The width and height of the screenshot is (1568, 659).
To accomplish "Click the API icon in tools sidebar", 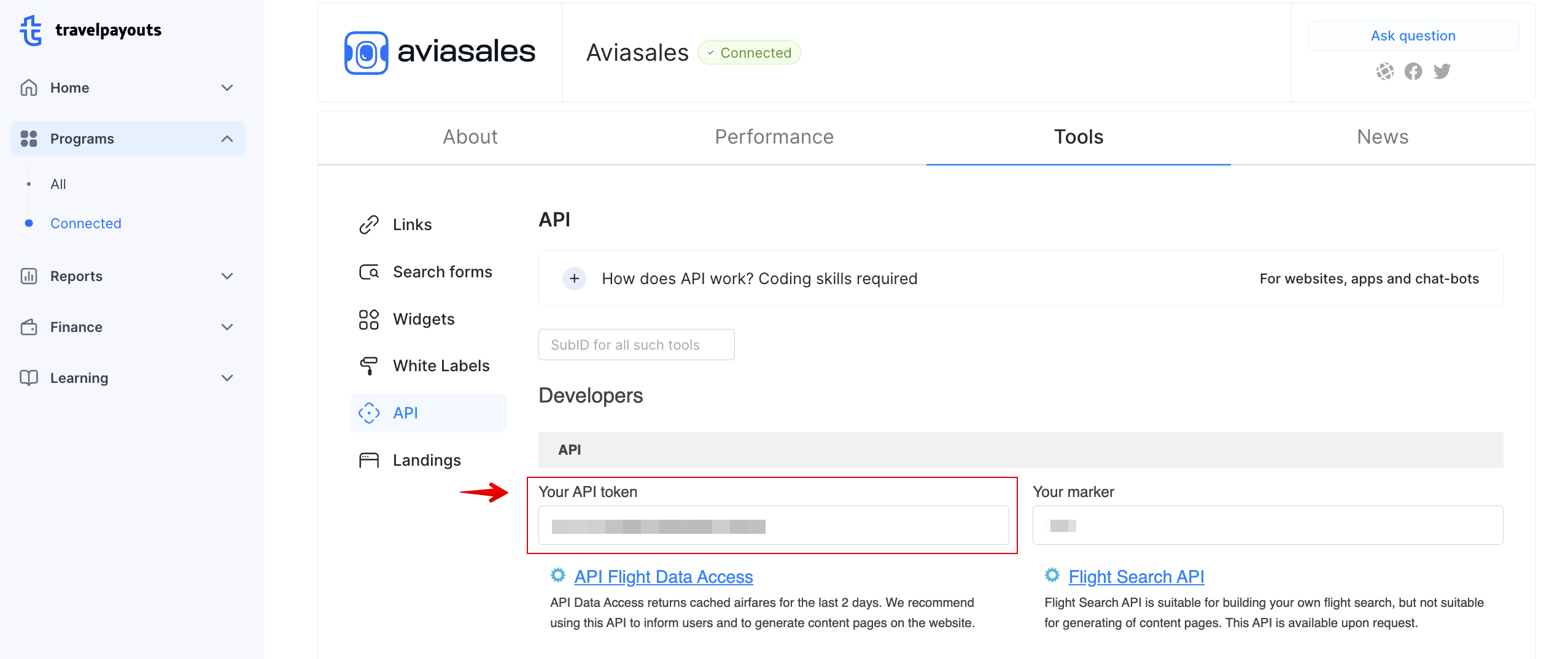I will (368, 412).
